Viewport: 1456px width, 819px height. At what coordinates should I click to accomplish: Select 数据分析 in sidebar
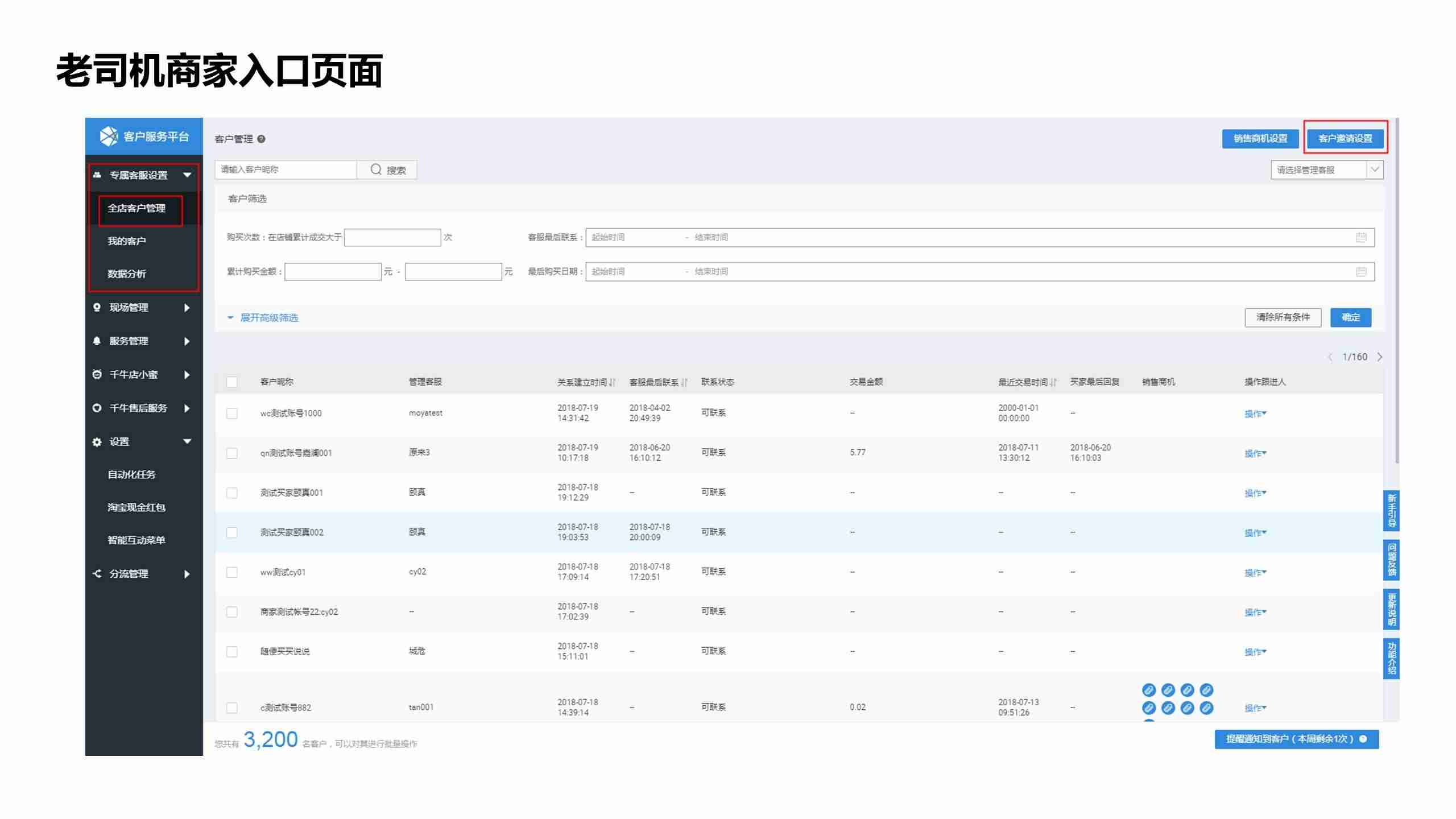point(127,274)
